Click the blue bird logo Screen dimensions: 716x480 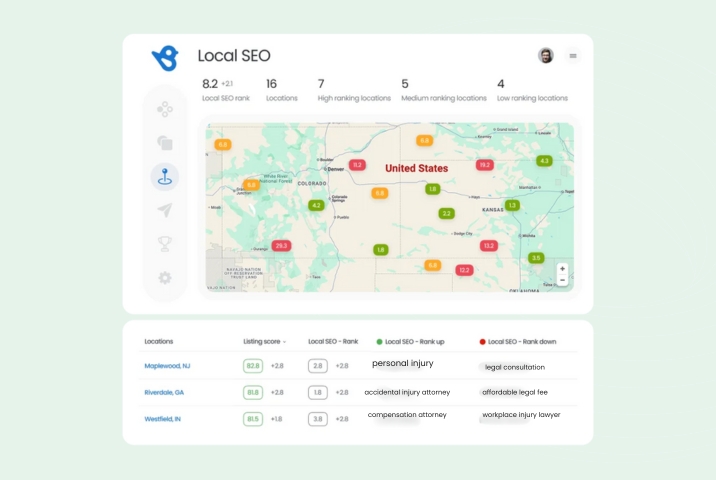tap(165, 58)
